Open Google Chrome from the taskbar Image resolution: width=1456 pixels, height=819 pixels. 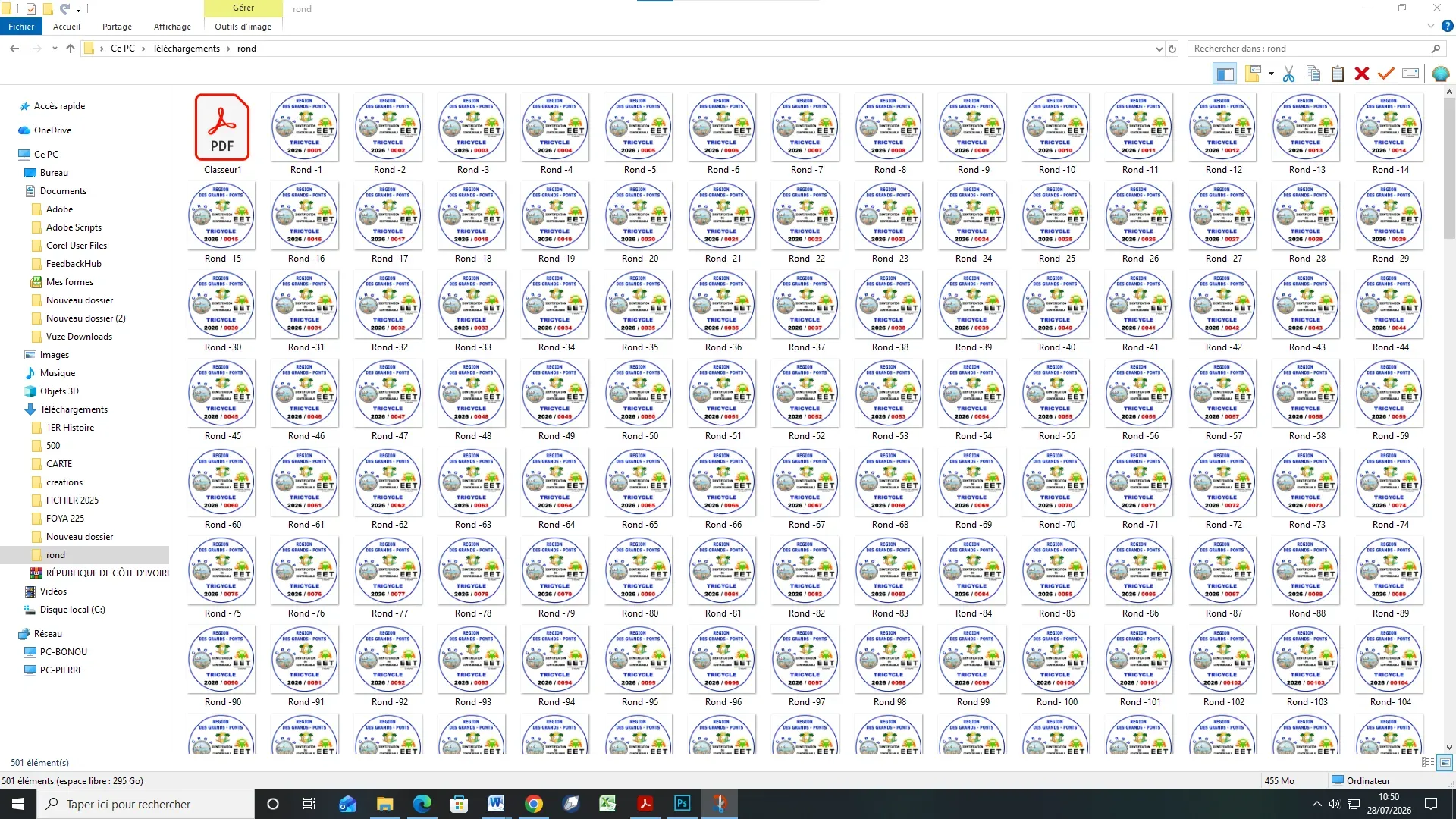pos(534,804)
